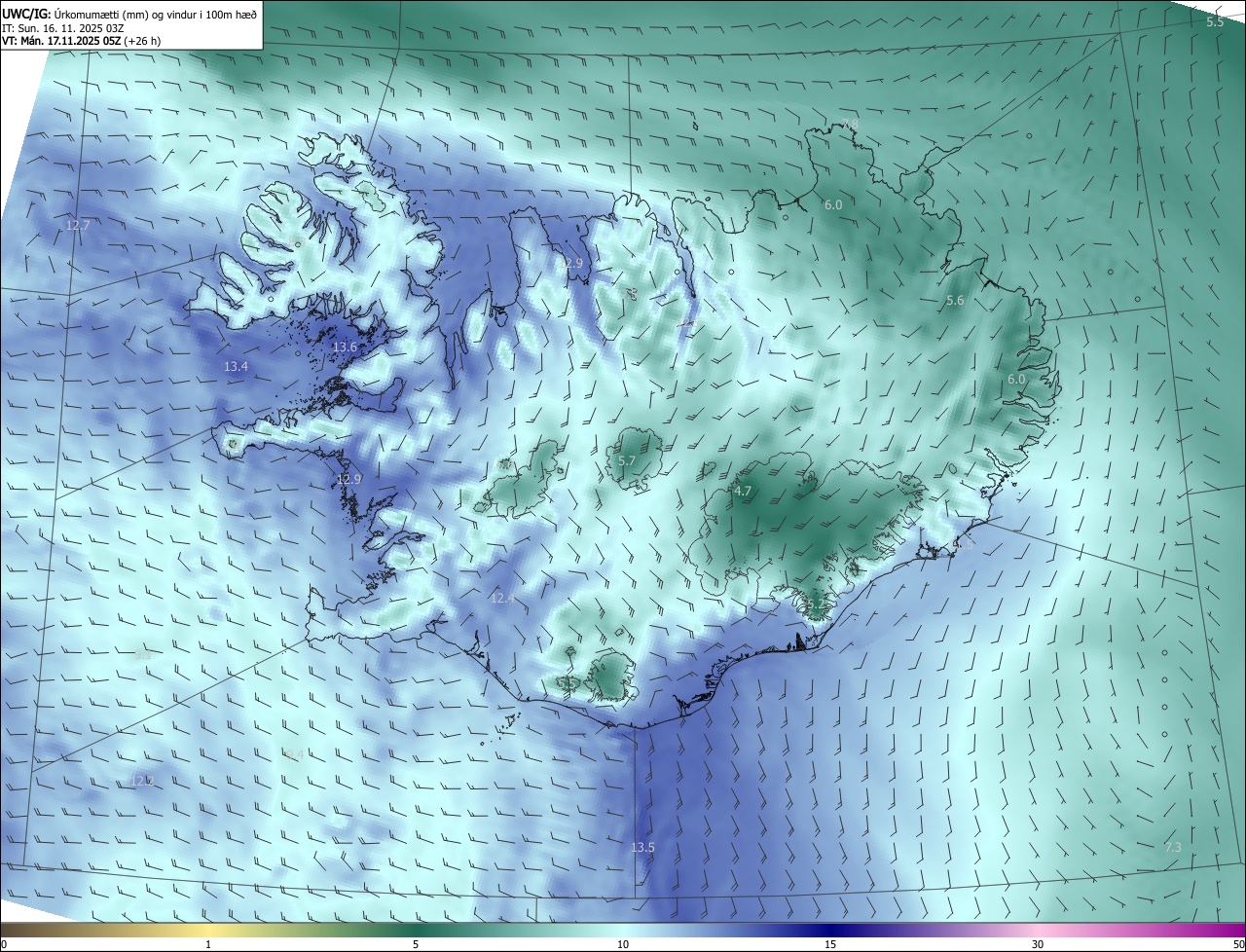The height and width of the screenshot is (952, 1246).
Task: Click the magenta end of the color scale bar
Action: coord(1234,930)
